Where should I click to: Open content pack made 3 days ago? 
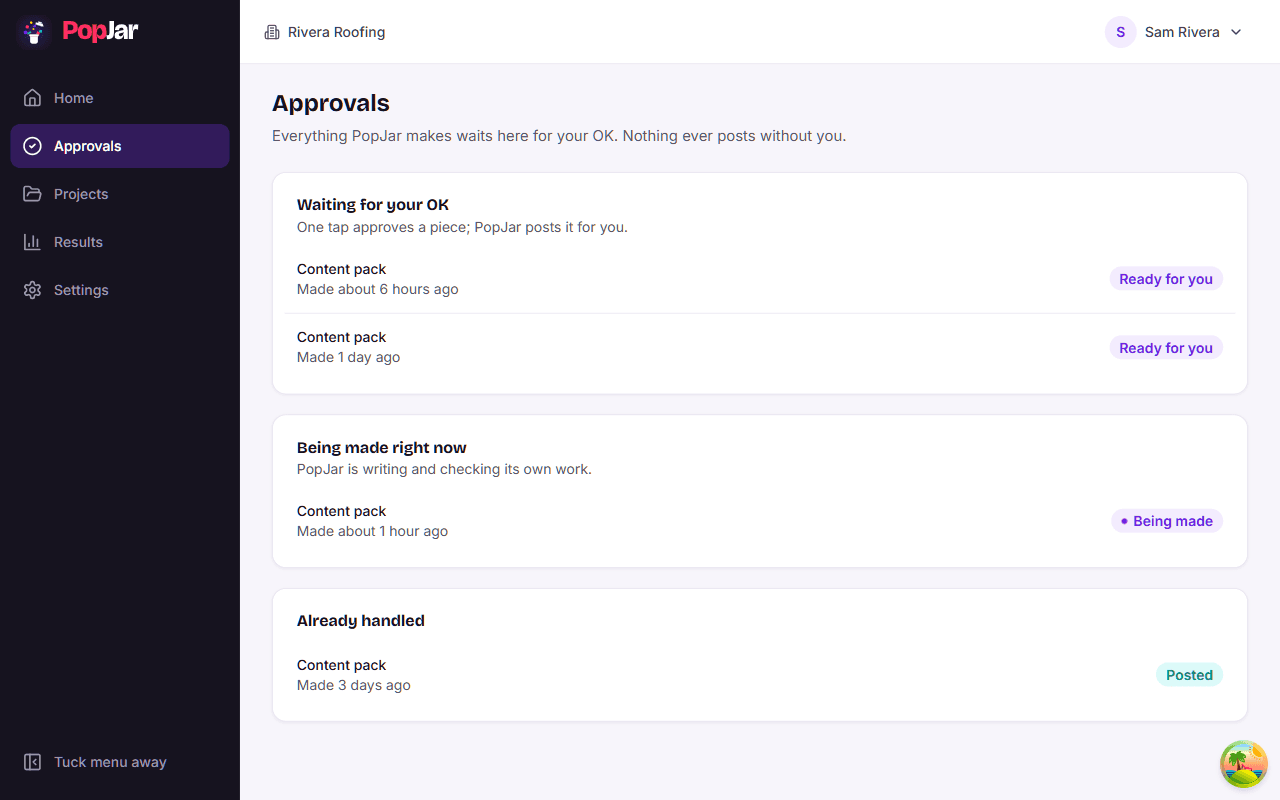[760, 675]
